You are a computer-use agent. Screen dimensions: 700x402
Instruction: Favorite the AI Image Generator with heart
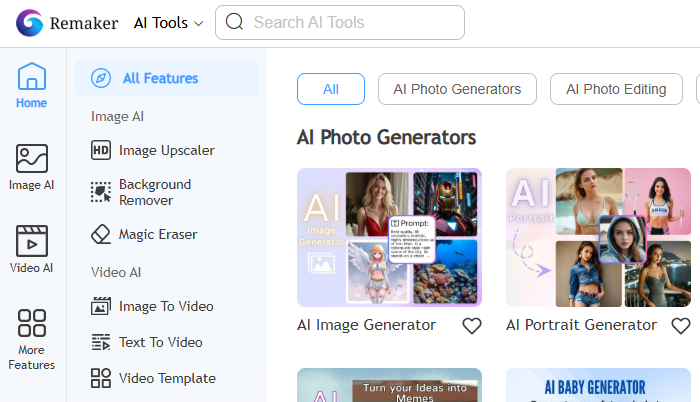point(472,326)
